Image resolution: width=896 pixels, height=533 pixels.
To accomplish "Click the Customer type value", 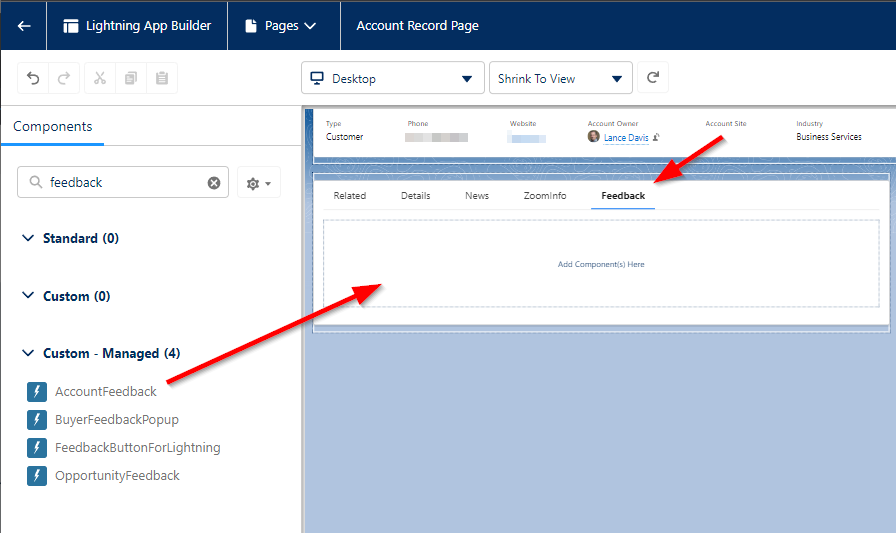I will 345,137.
